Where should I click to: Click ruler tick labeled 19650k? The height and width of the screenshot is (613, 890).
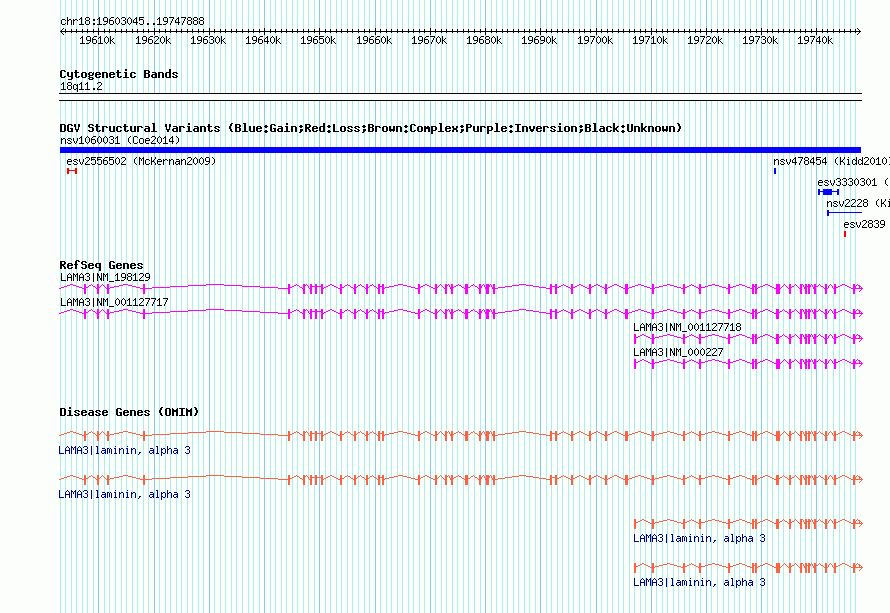click(x=318, y=40)
